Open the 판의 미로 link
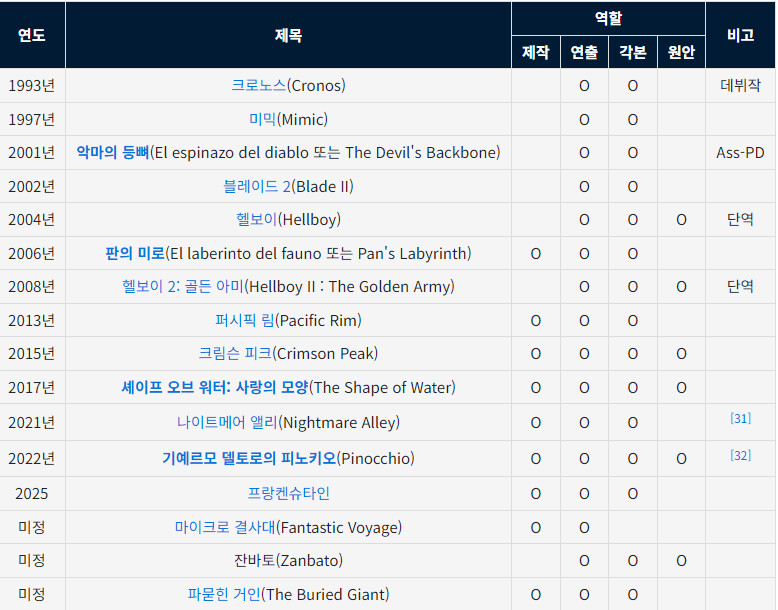This screenshot has height=610, width=778. tap(135, 254)
